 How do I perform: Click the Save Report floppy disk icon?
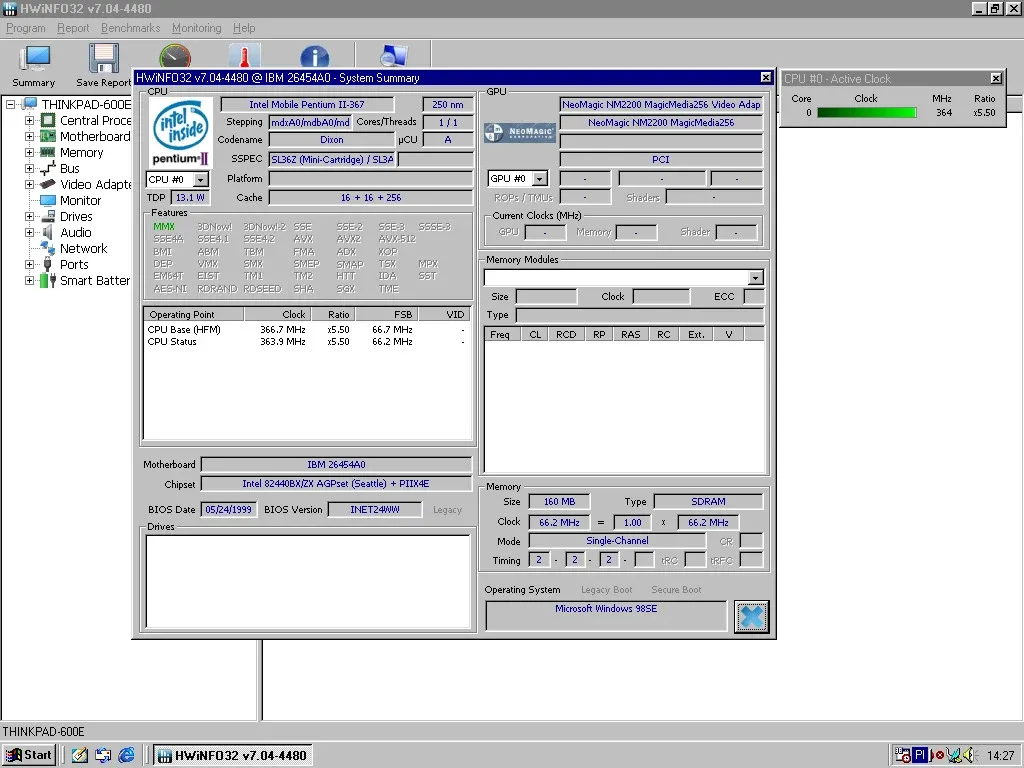[x=103, y=58]
